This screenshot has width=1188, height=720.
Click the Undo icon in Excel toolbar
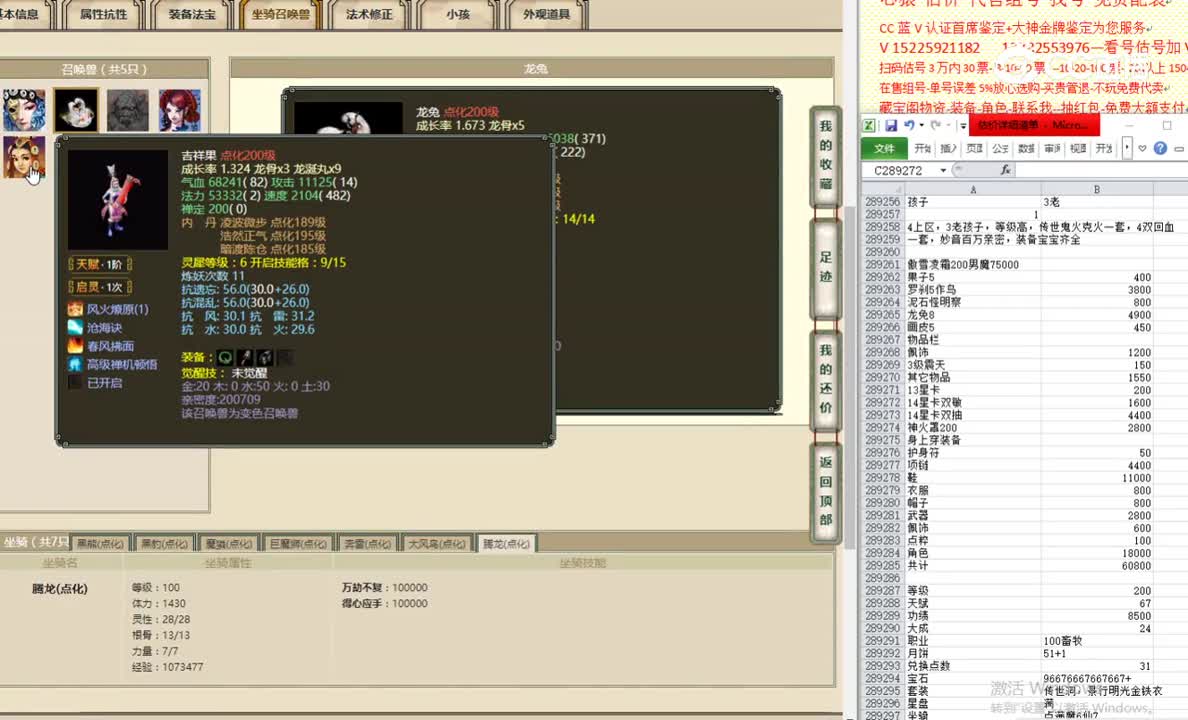pyautogui.click(x=910, y=125)
